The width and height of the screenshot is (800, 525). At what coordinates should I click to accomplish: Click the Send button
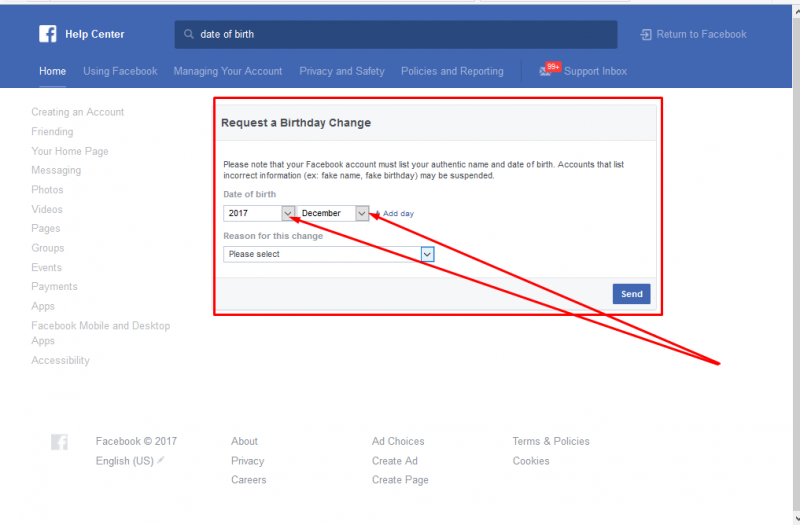tap(632, 294)
